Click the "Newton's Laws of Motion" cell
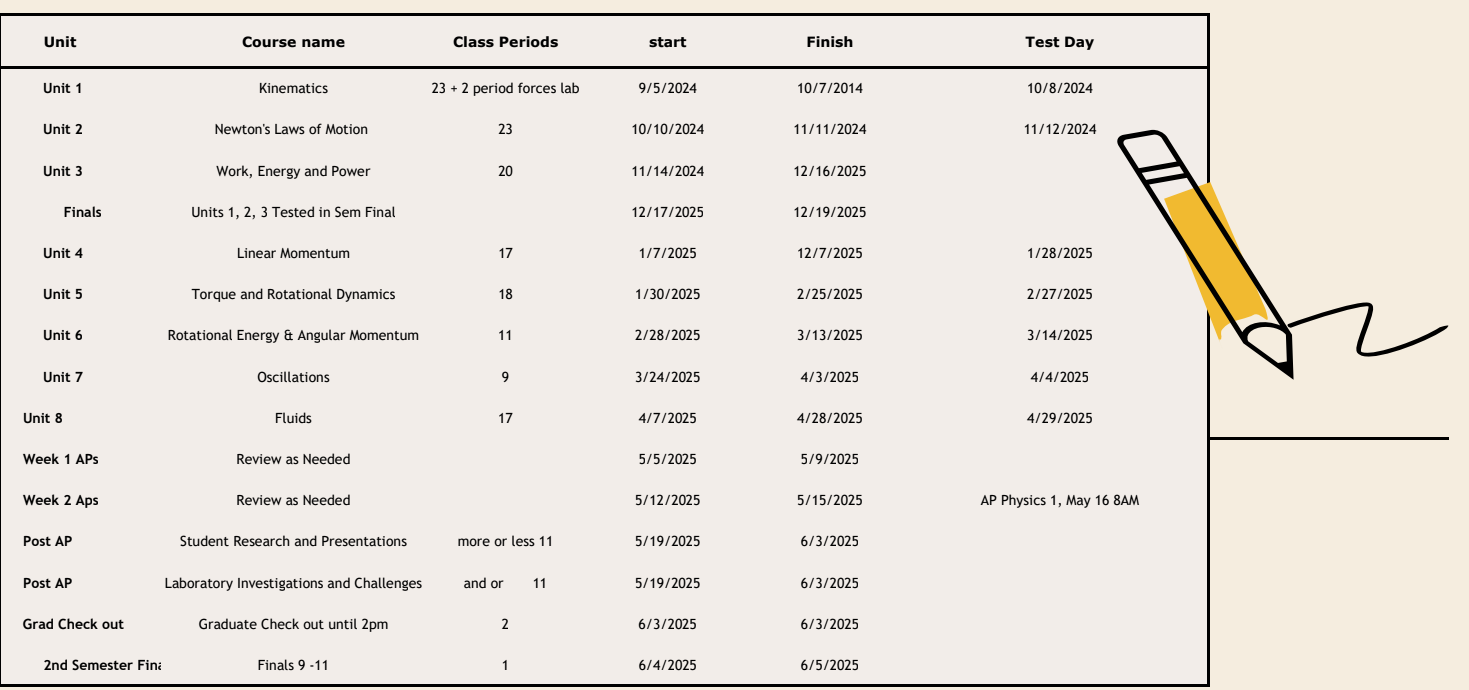This screenshot has height=690, width=1469. [x=291, y=129]
